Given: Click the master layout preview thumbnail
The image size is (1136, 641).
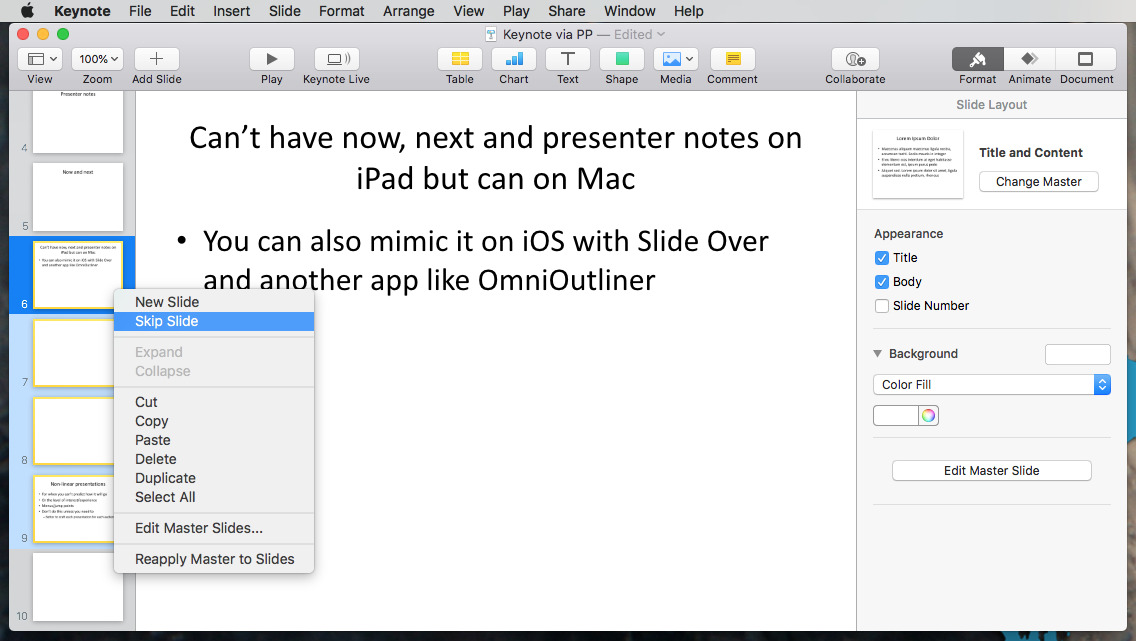Looking at the screenshot, I should click(918, 164).
